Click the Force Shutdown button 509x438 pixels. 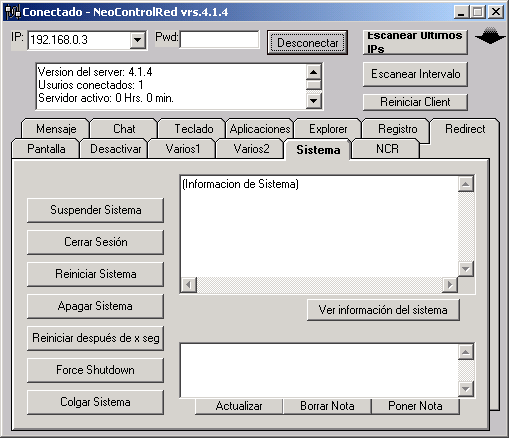click(95, 370)
